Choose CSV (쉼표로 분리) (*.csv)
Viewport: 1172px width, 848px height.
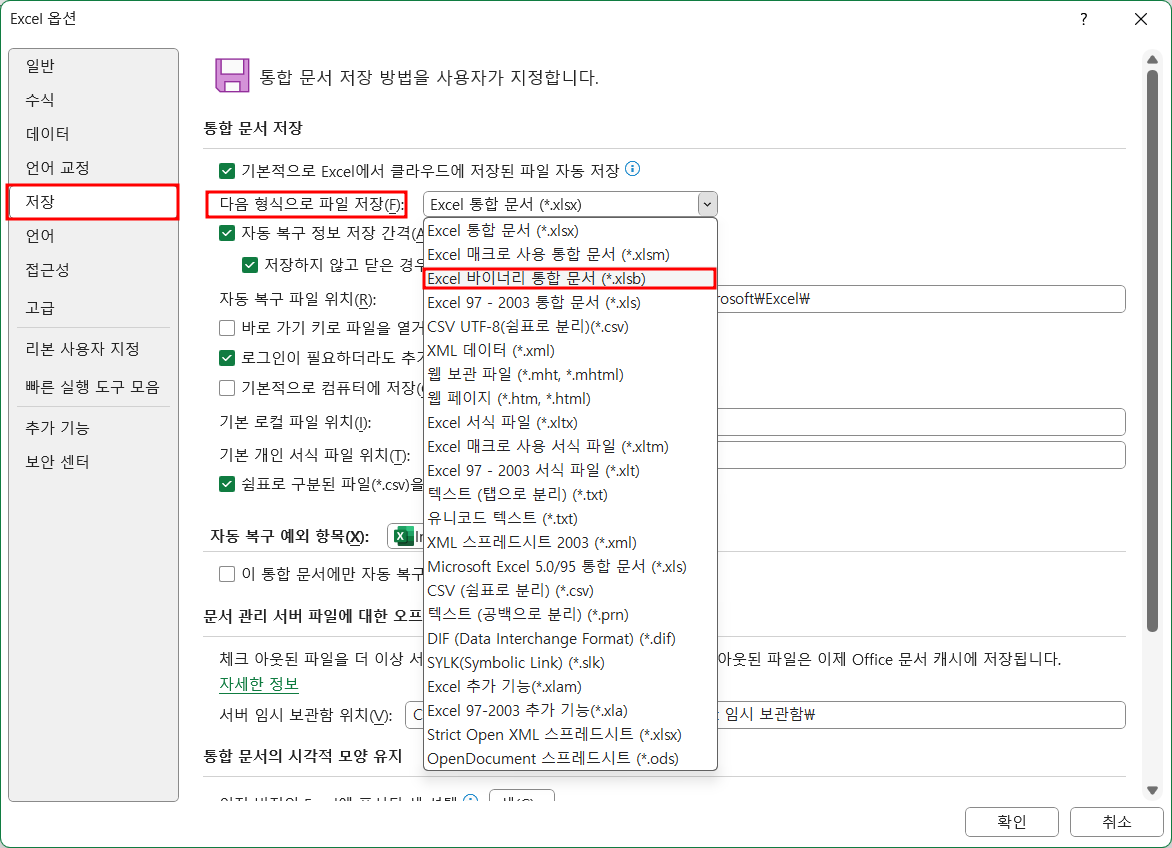pos(570,590)
